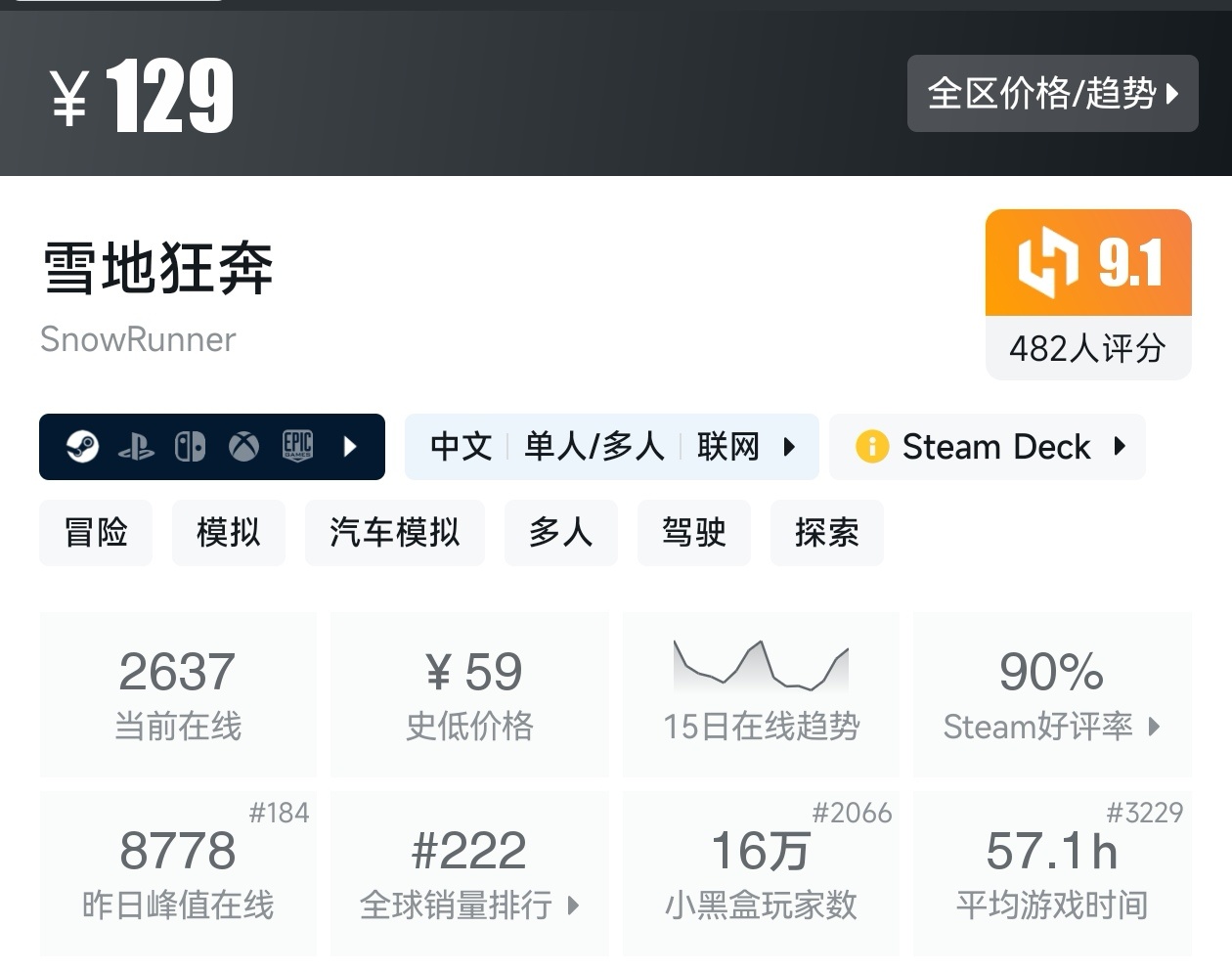Tap the SnowRunner English subtitle
Image resolution: width=1232 pixels, height=972 pixels.
click(138, 340)
